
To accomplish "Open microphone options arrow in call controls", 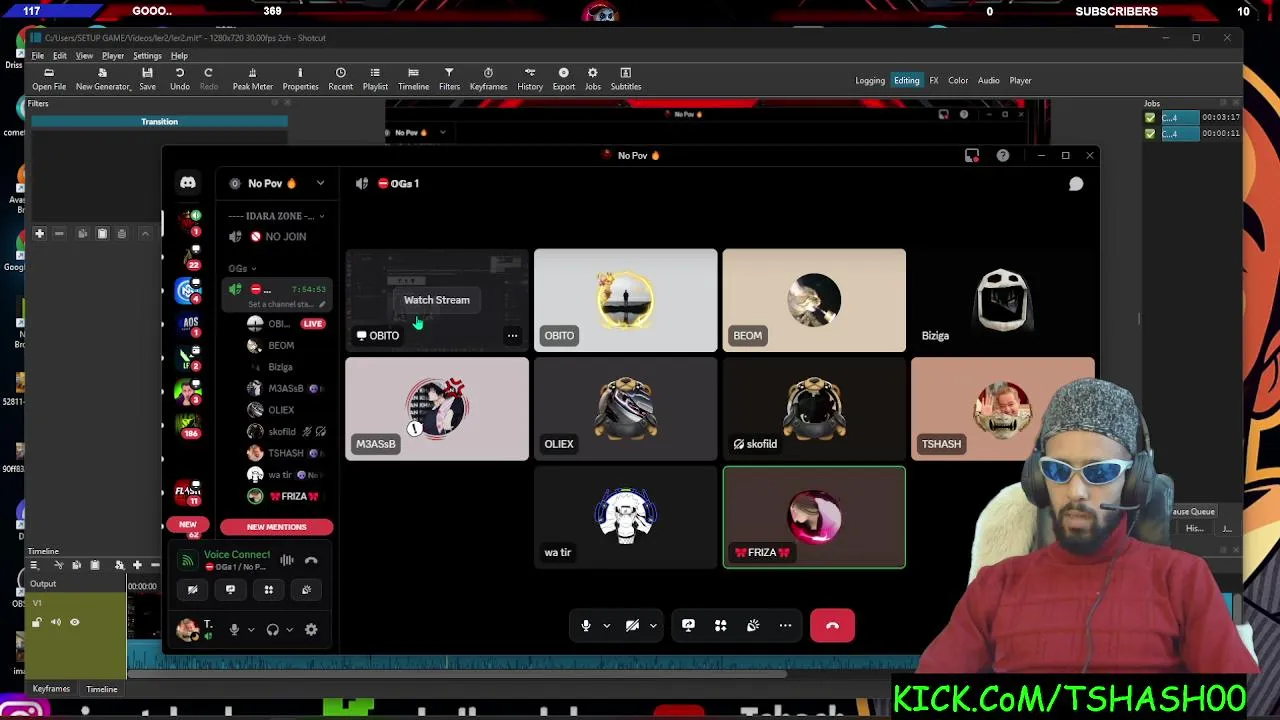I will coord(606,626).
